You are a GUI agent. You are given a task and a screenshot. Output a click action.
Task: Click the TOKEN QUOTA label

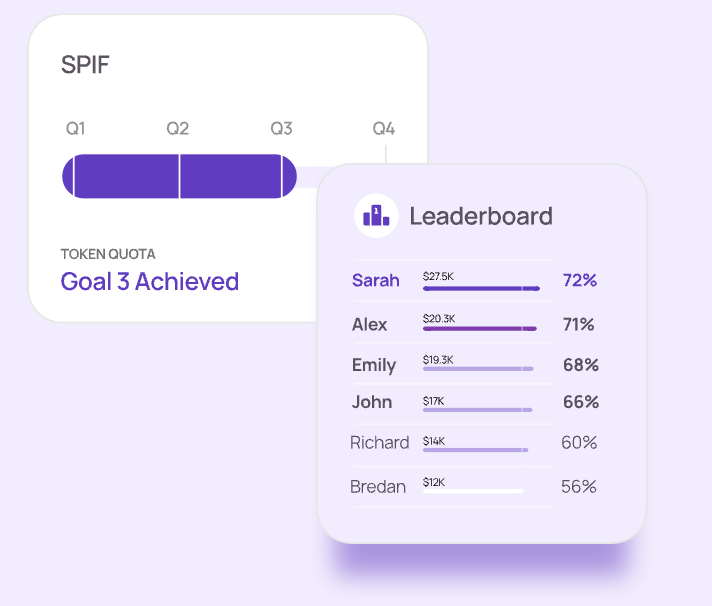[108, 254]
